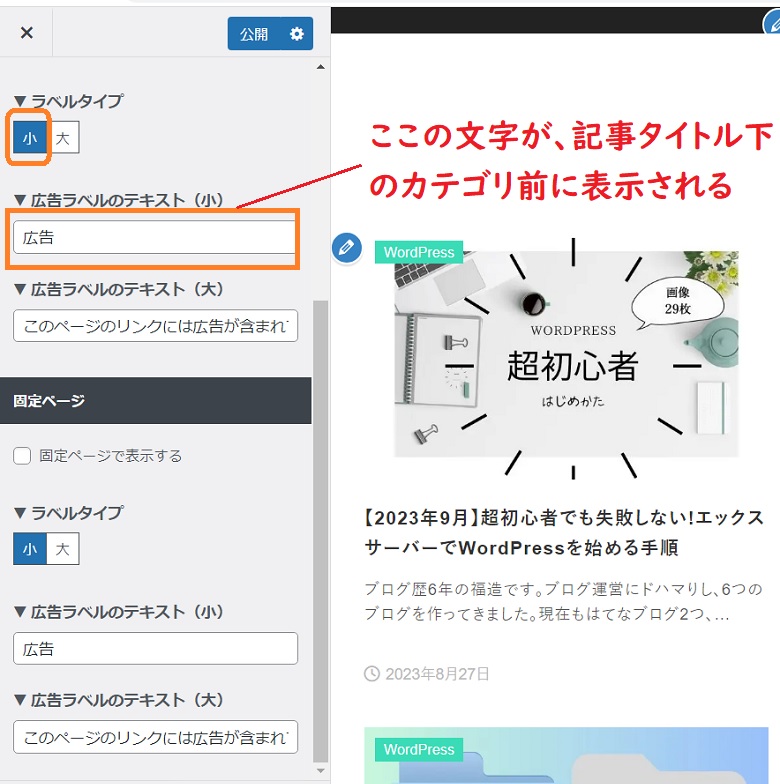This screenshot has width=780, height=784.
Task: Click the scroll-up arrow of the panel
Action: (x=320, y=66)
